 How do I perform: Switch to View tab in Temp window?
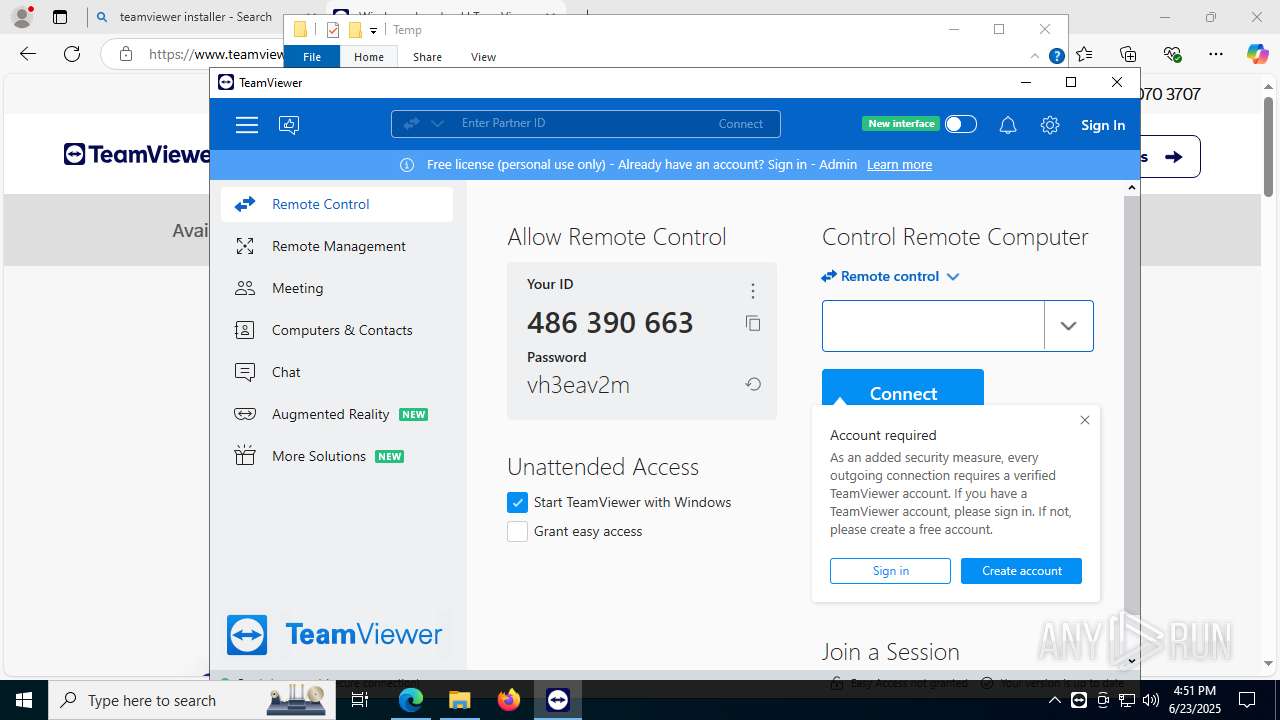pyautogui.click(x=483, y=57)
